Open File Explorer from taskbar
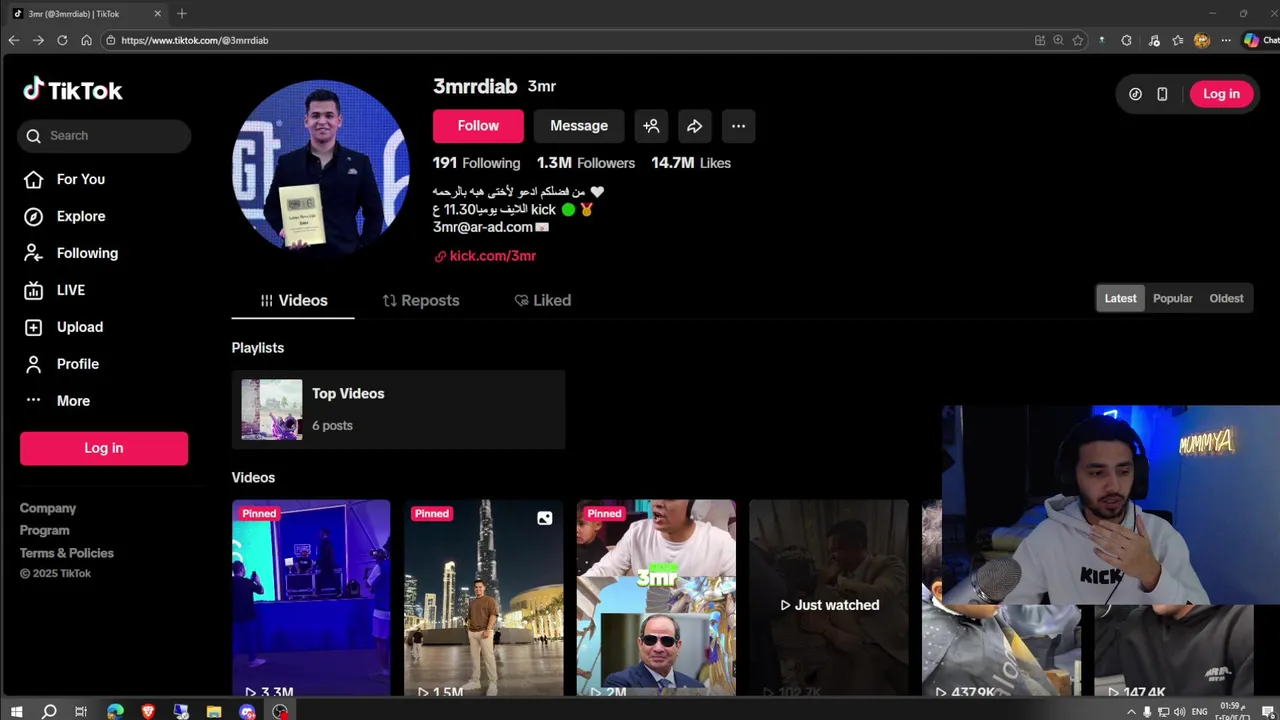Screen dimensions: 1280x720 click(x=214, y=712)
